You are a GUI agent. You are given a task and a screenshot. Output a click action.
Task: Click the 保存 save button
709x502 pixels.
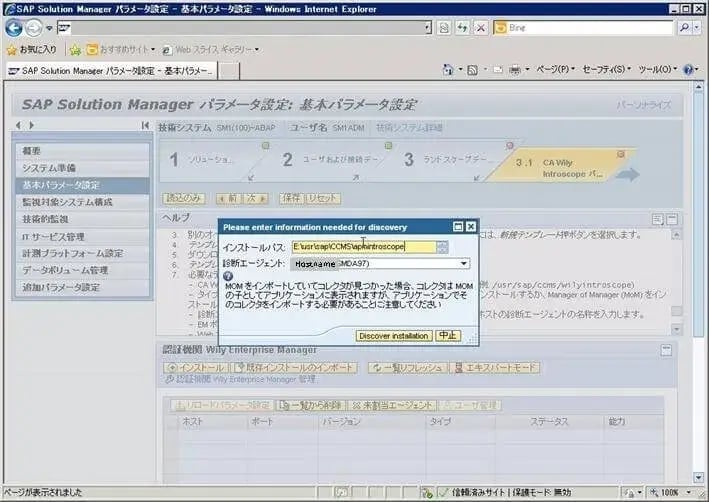pyautogui.click(x=292, y=198)
